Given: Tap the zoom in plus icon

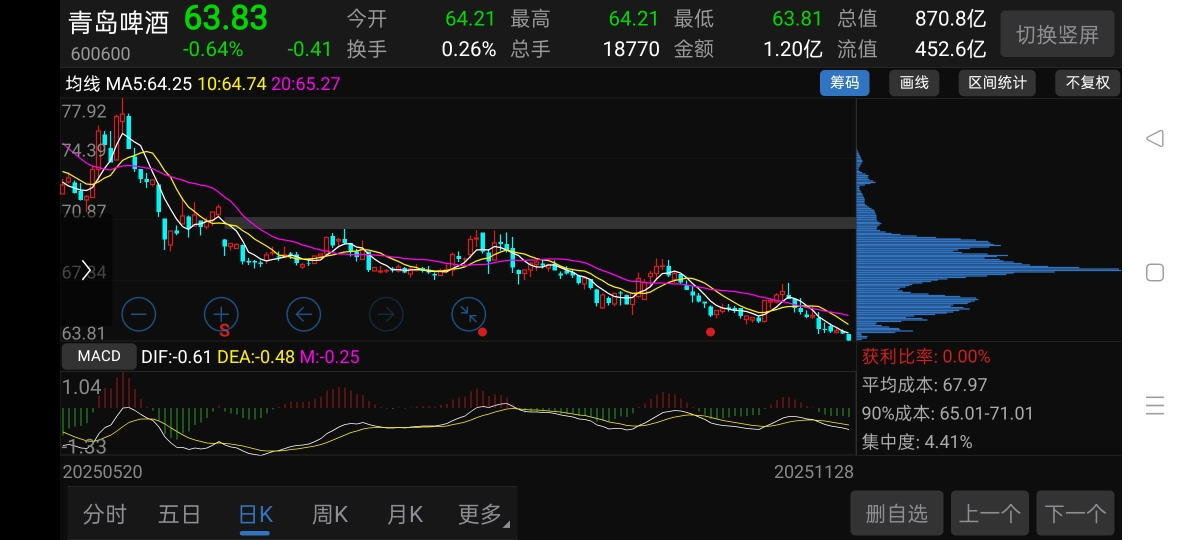Looking at the screenshot, I should click(221, 314).
